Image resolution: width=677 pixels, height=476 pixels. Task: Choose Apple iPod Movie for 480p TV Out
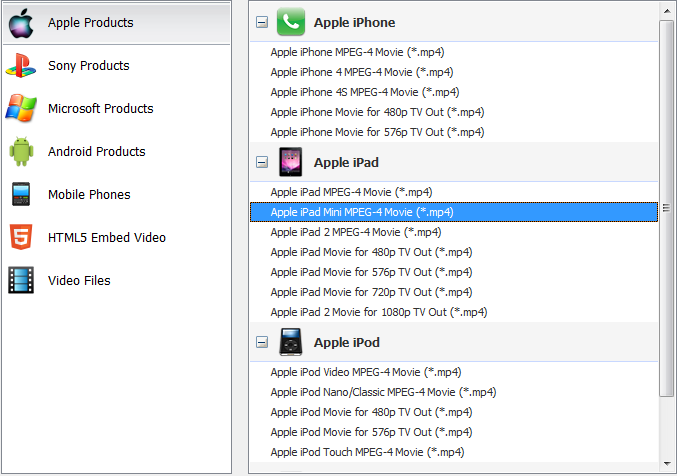pyautogui.click(x=454, y=413)
